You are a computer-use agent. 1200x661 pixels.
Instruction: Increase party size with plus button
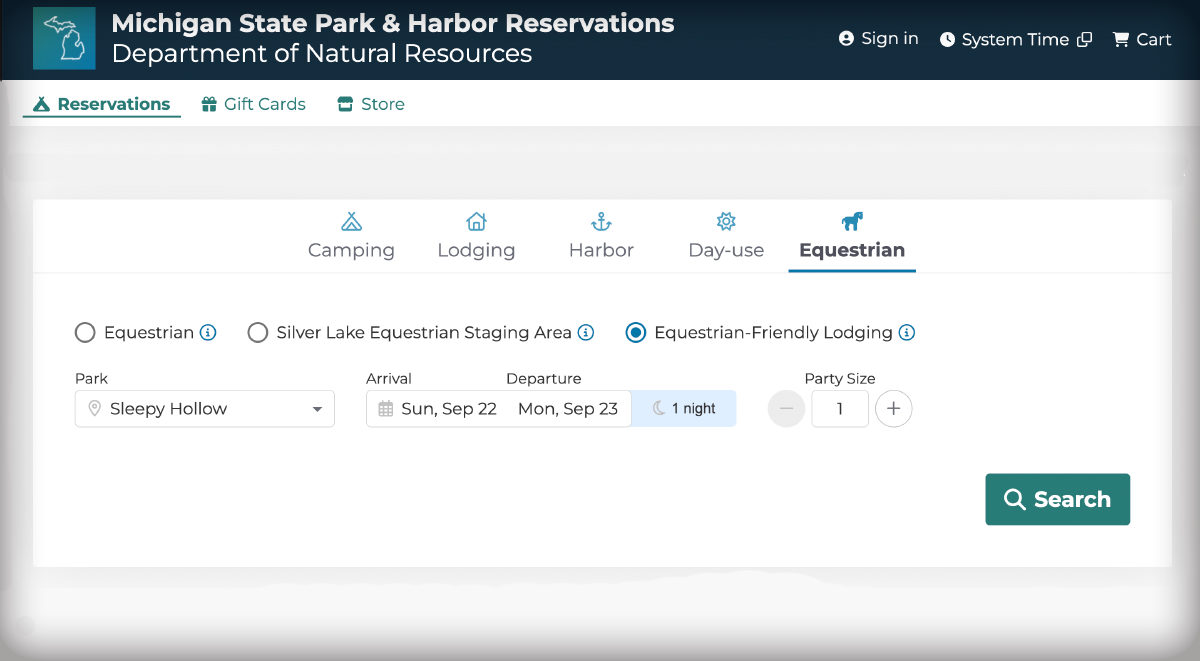894,409
